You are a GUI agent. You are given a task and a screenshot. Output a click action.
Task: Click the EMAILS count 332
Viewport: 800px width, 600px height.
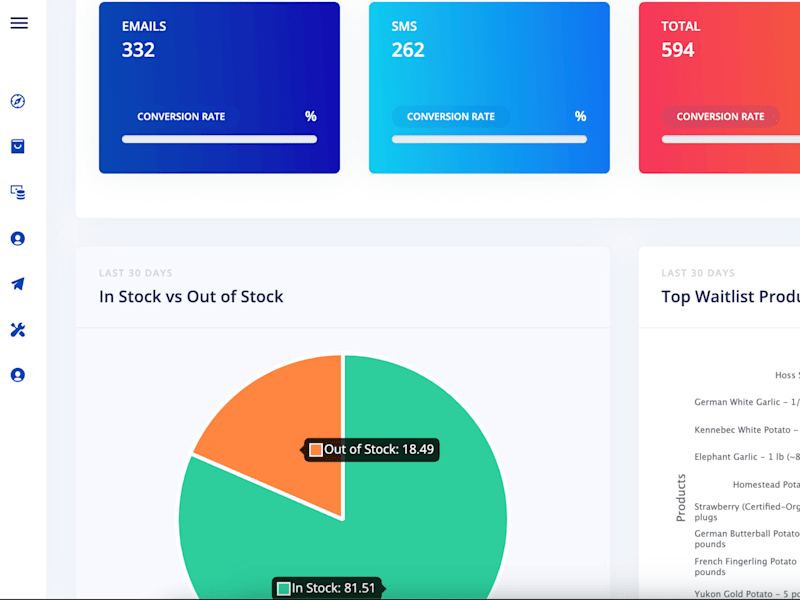tap(138, 50)
